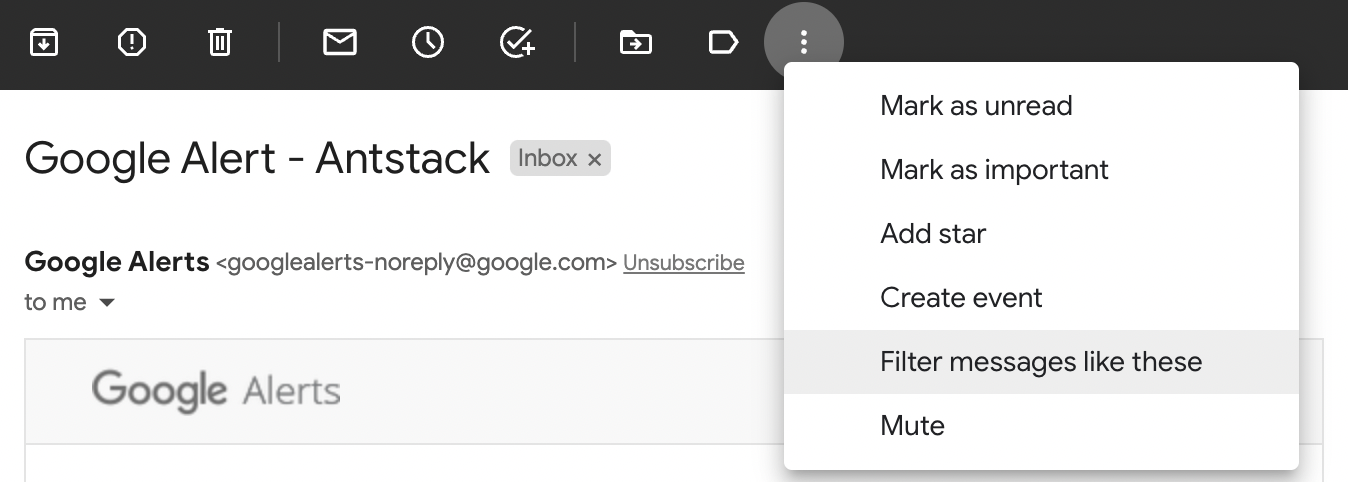Click the Google Alerts logo in email
The image size is (1348, 482).
pyautogui.click(x=216, y=391)
